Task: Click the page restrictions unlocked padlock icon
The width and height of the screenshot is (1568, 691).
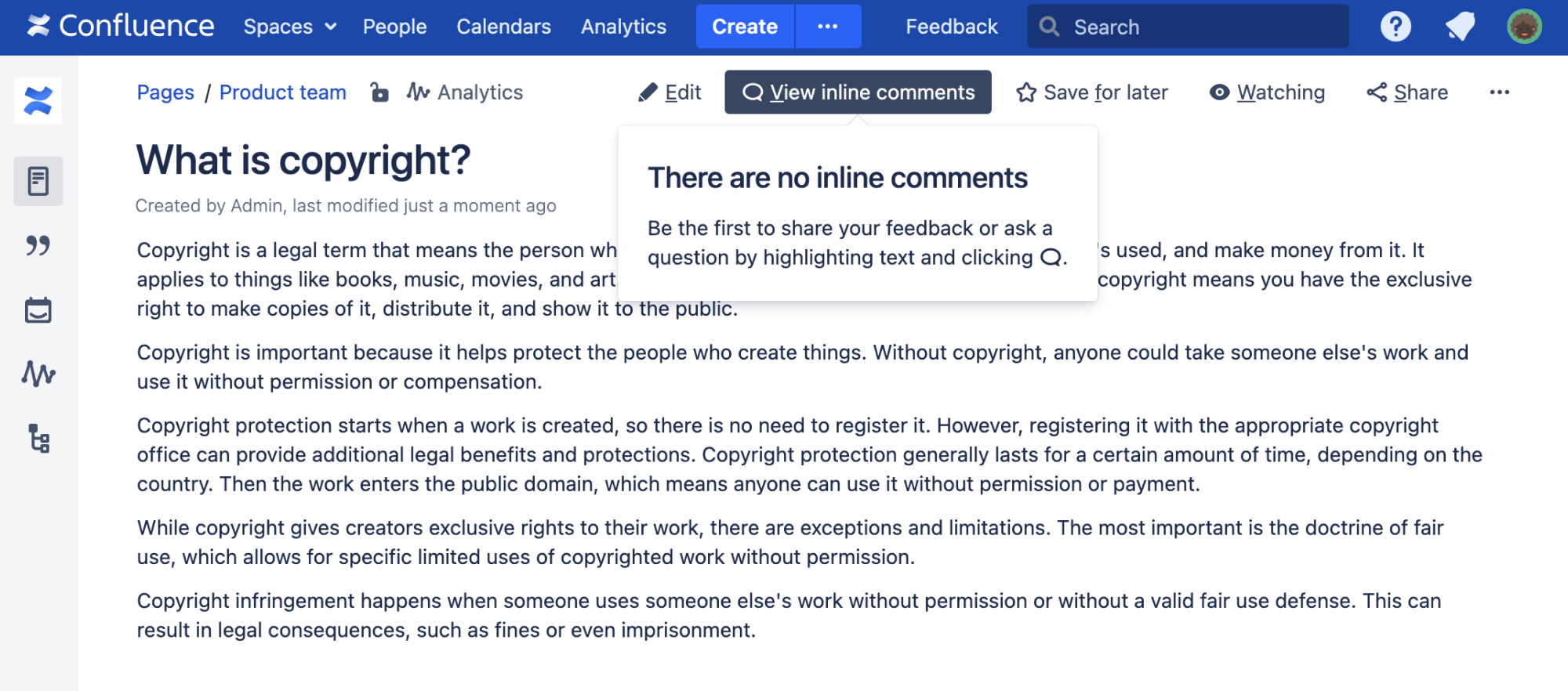Action: click(x=379, y=92)
